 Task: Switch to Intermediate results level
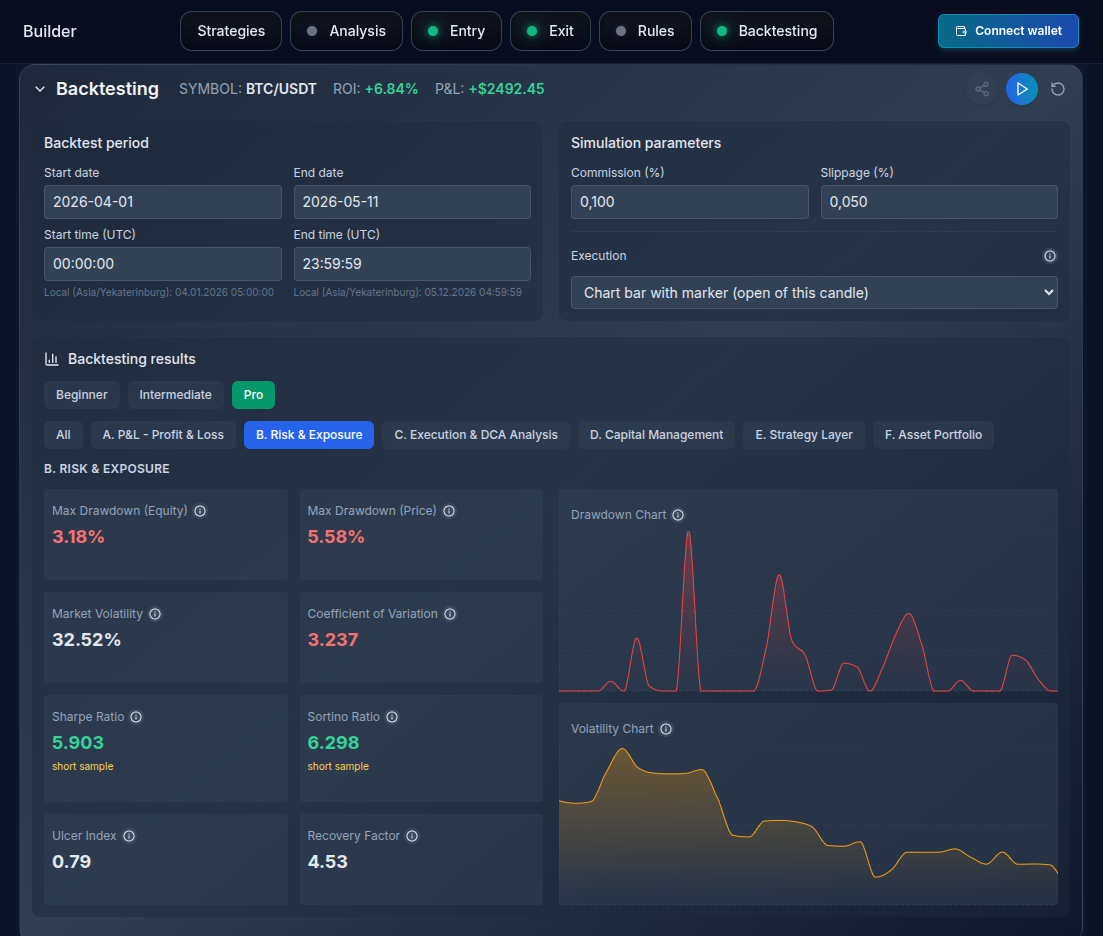[x=175, y=395]
